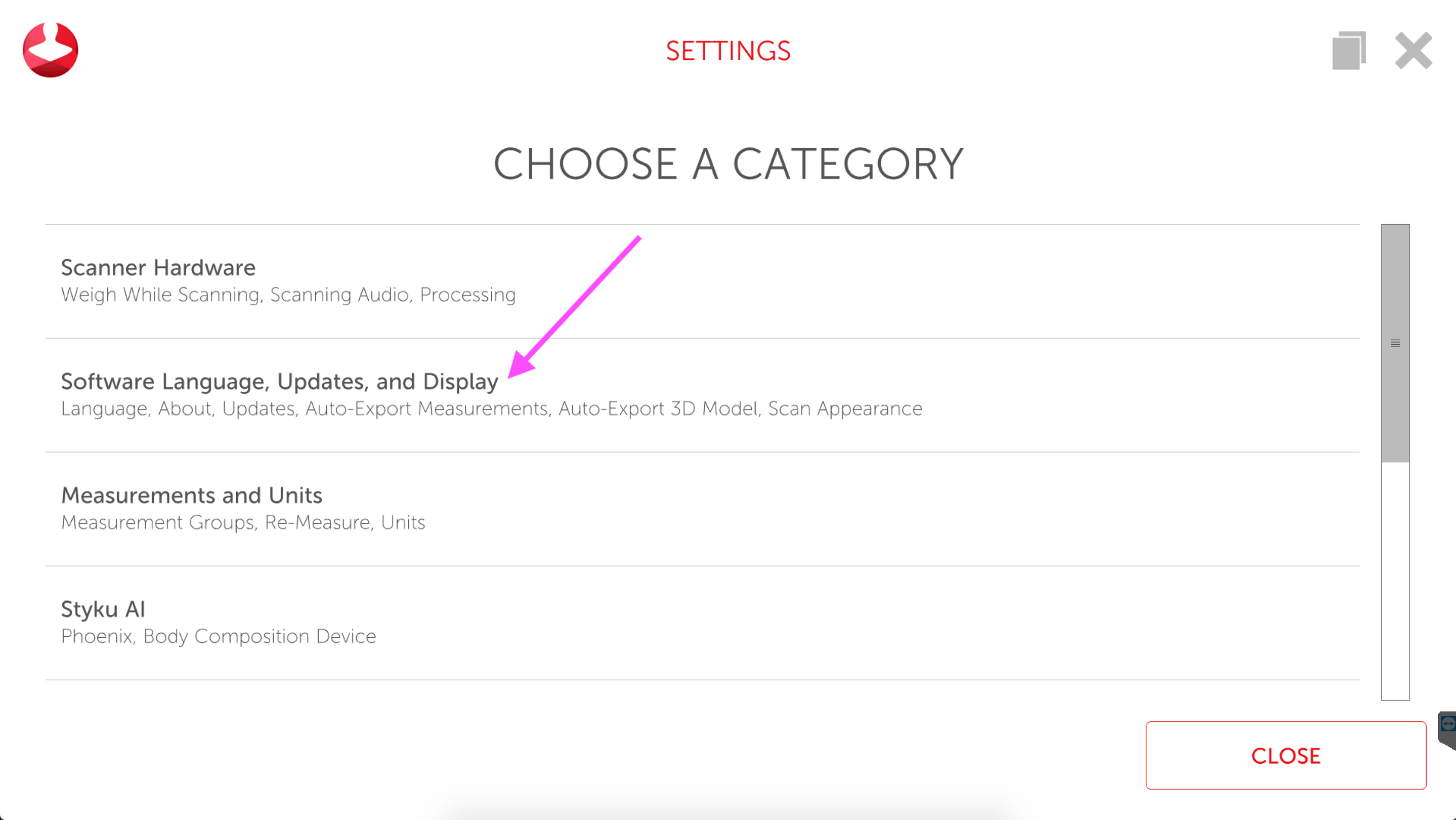Select the Measurements and Units category

192,496
